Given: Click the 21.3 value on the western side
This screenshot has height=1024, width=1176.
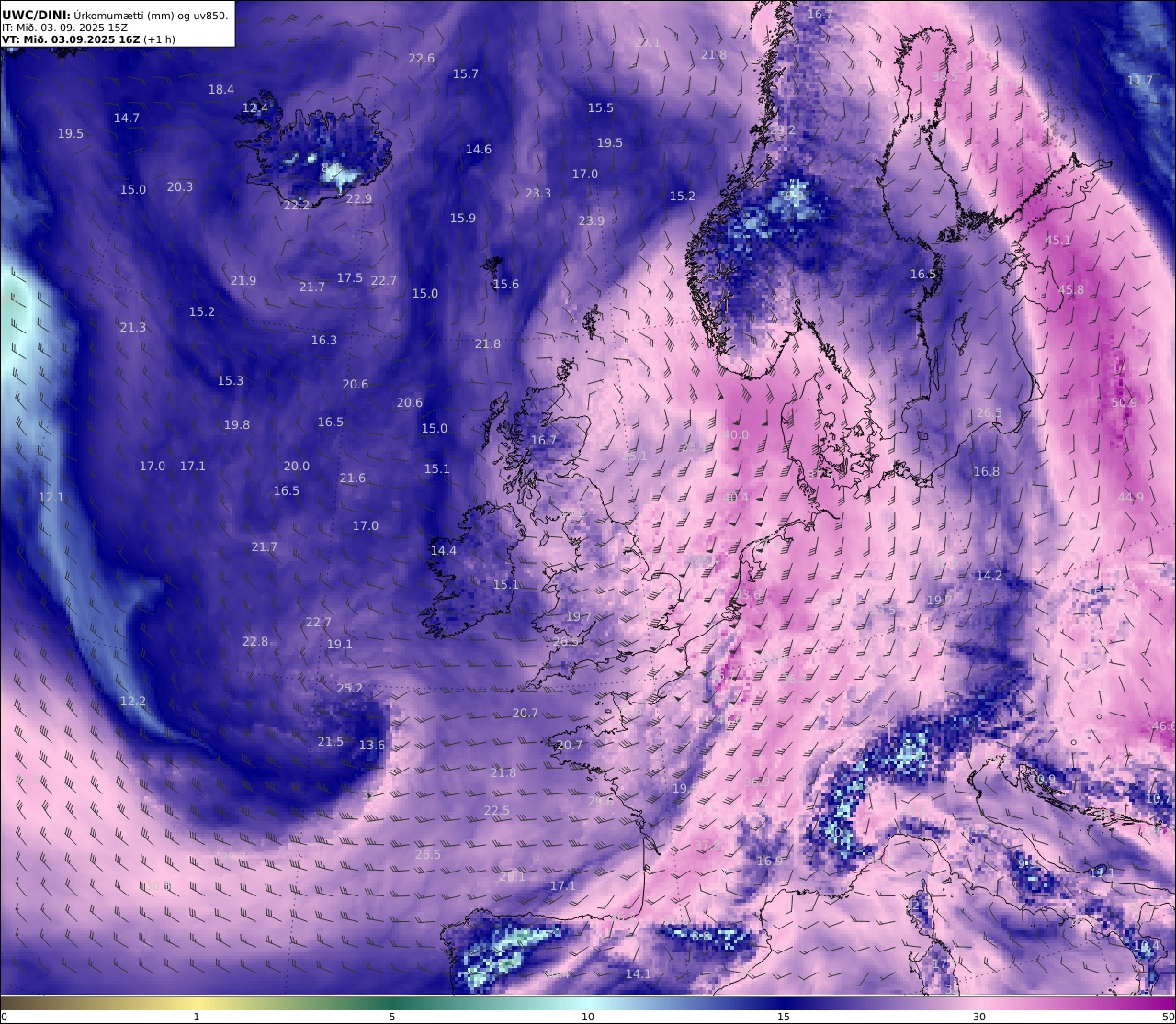Looking at the screenshot, I should point(133,328).
